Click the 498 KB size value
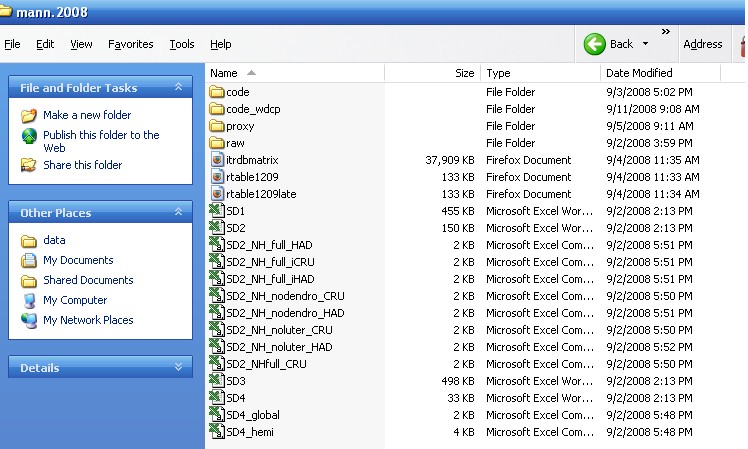748x449 pixels. pyautogui.click(x=457, y=381)
